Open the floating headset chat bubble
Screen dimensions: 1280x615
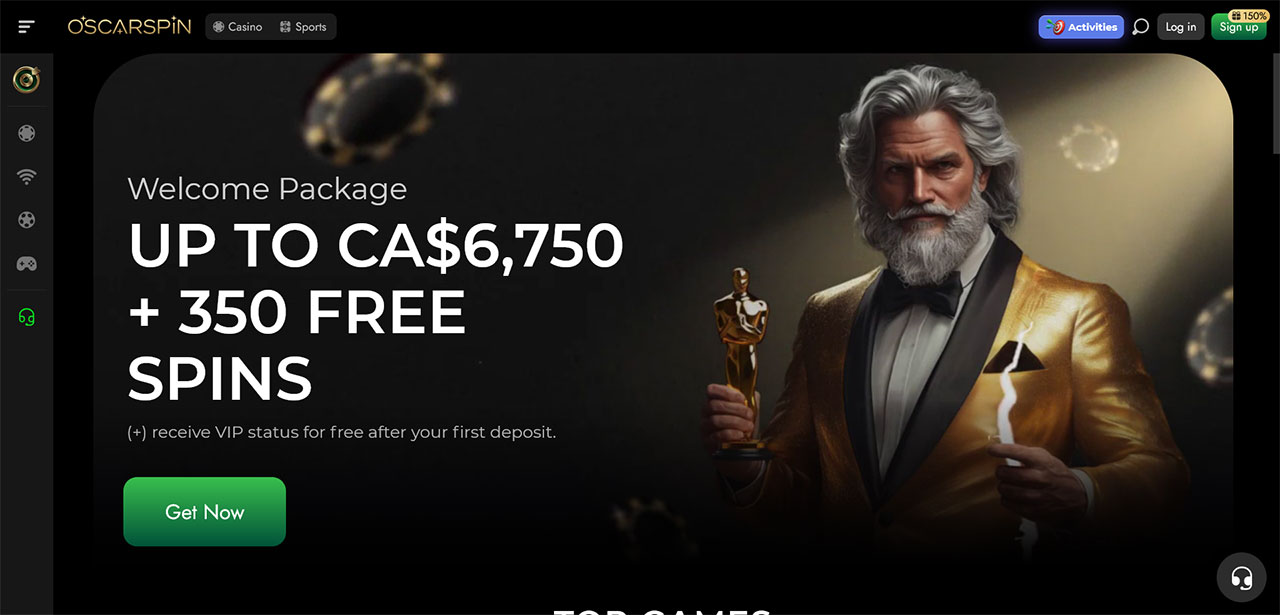[x=1242, y=577]
